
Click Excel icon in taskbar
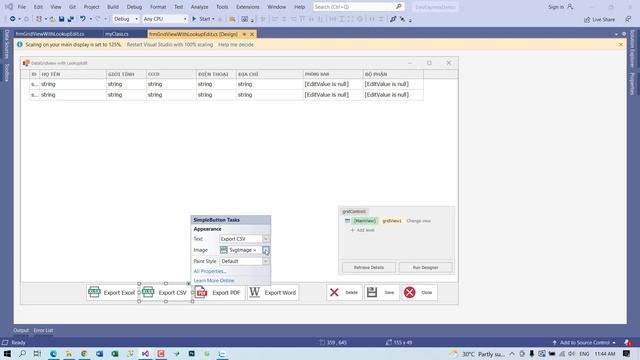[x=115, y=353]
